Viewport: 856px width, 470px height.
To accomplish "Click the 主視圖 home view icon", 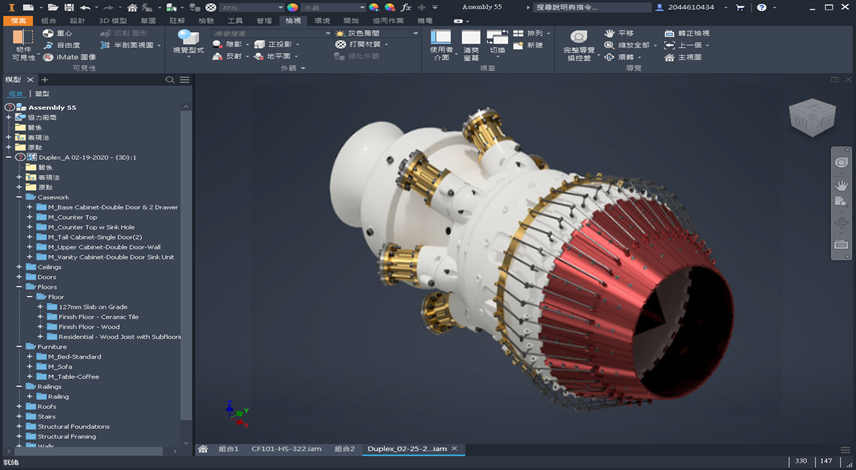I will click(x=669, y=57).
